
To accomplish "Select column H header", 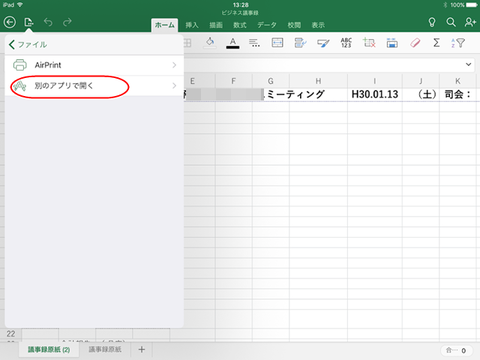I will pyautogui.click(x=318, y=81).
